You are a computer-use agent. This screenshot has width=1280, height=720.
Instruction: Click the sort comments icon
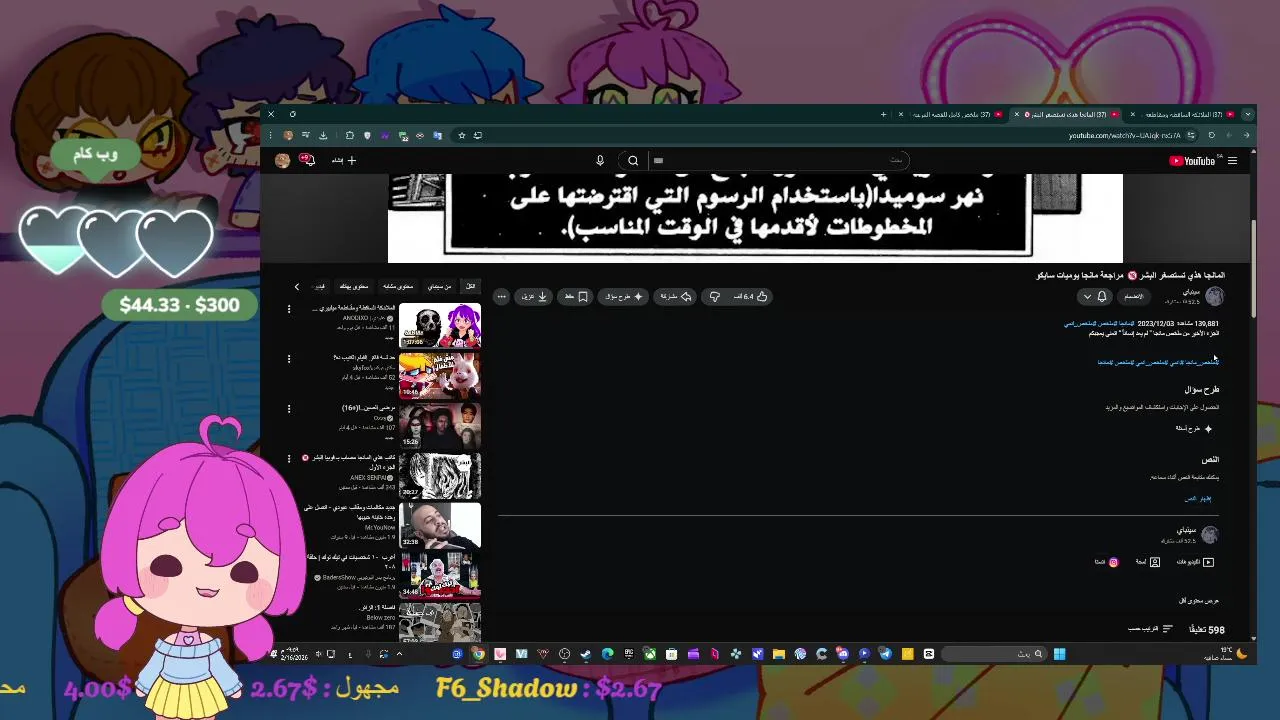pos(1166,629)
